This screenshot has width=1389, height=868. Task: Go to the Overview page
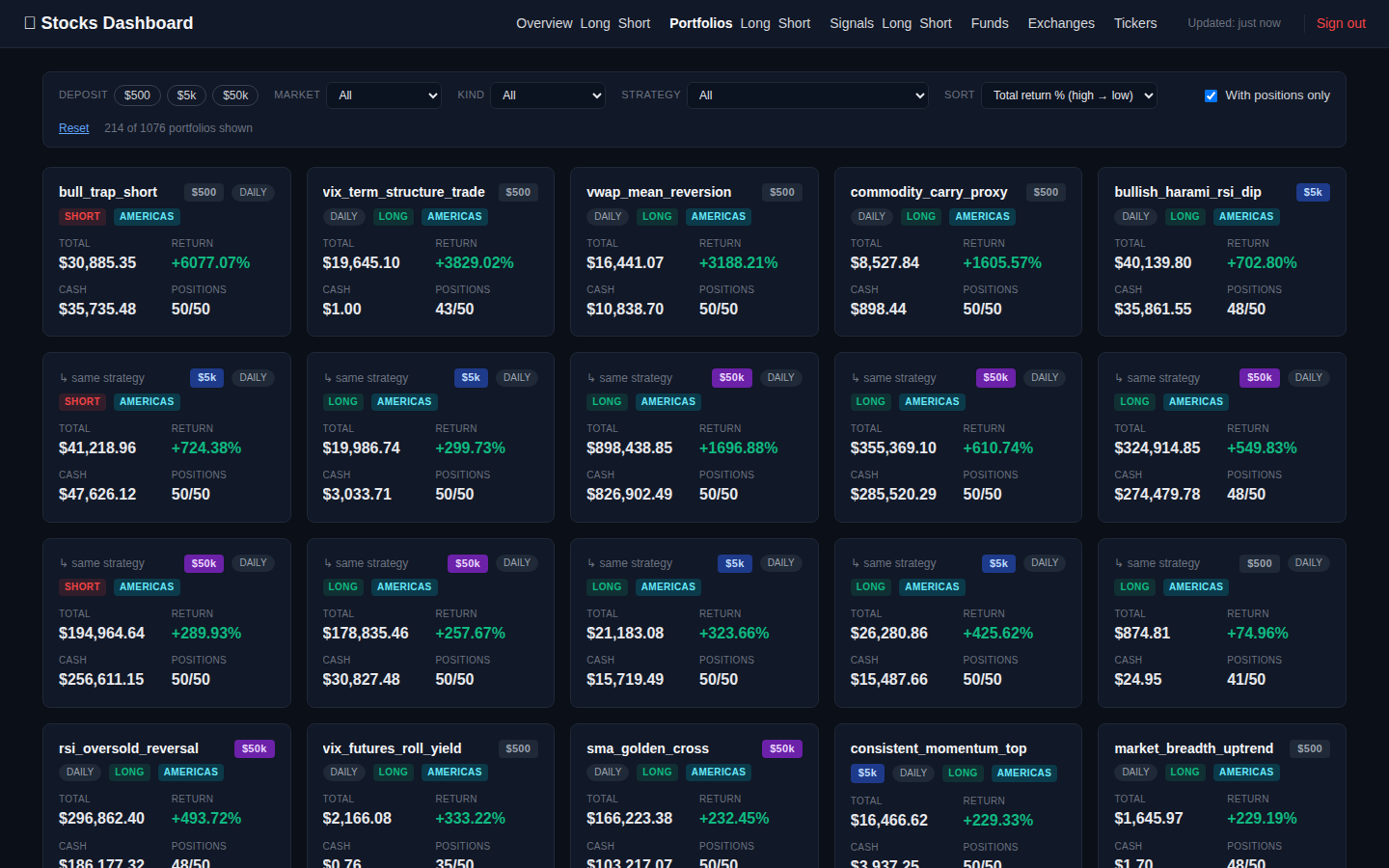(x=544, y=23)
